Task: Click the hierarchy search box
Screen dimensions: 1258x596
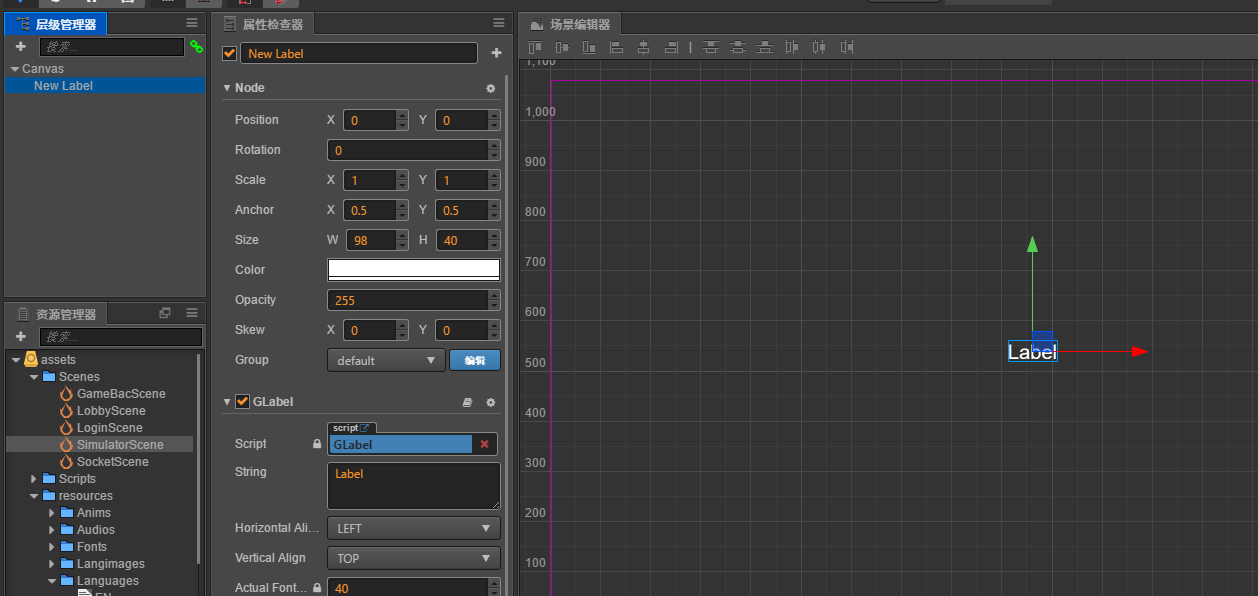Action: point(112,47)
